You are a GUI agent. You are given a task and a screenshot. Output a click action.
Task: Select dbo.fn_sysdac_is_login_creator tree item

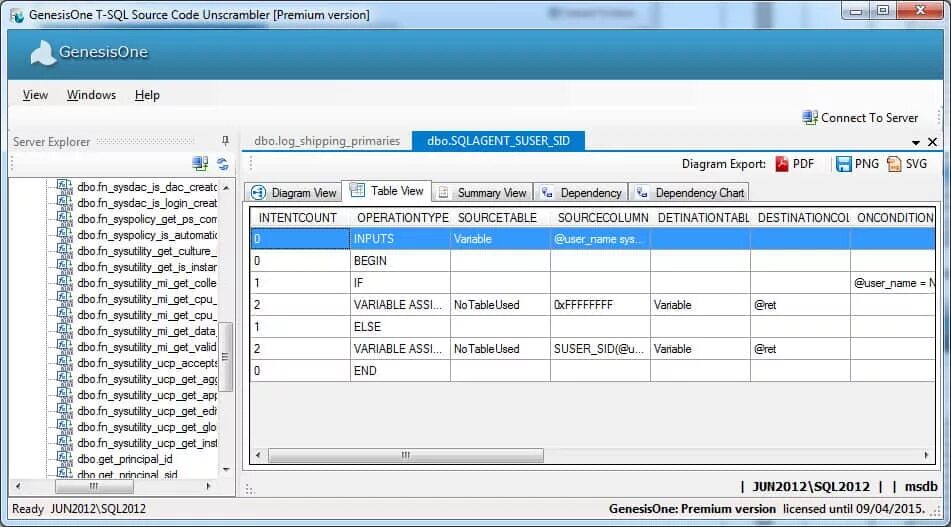point(147,203)
